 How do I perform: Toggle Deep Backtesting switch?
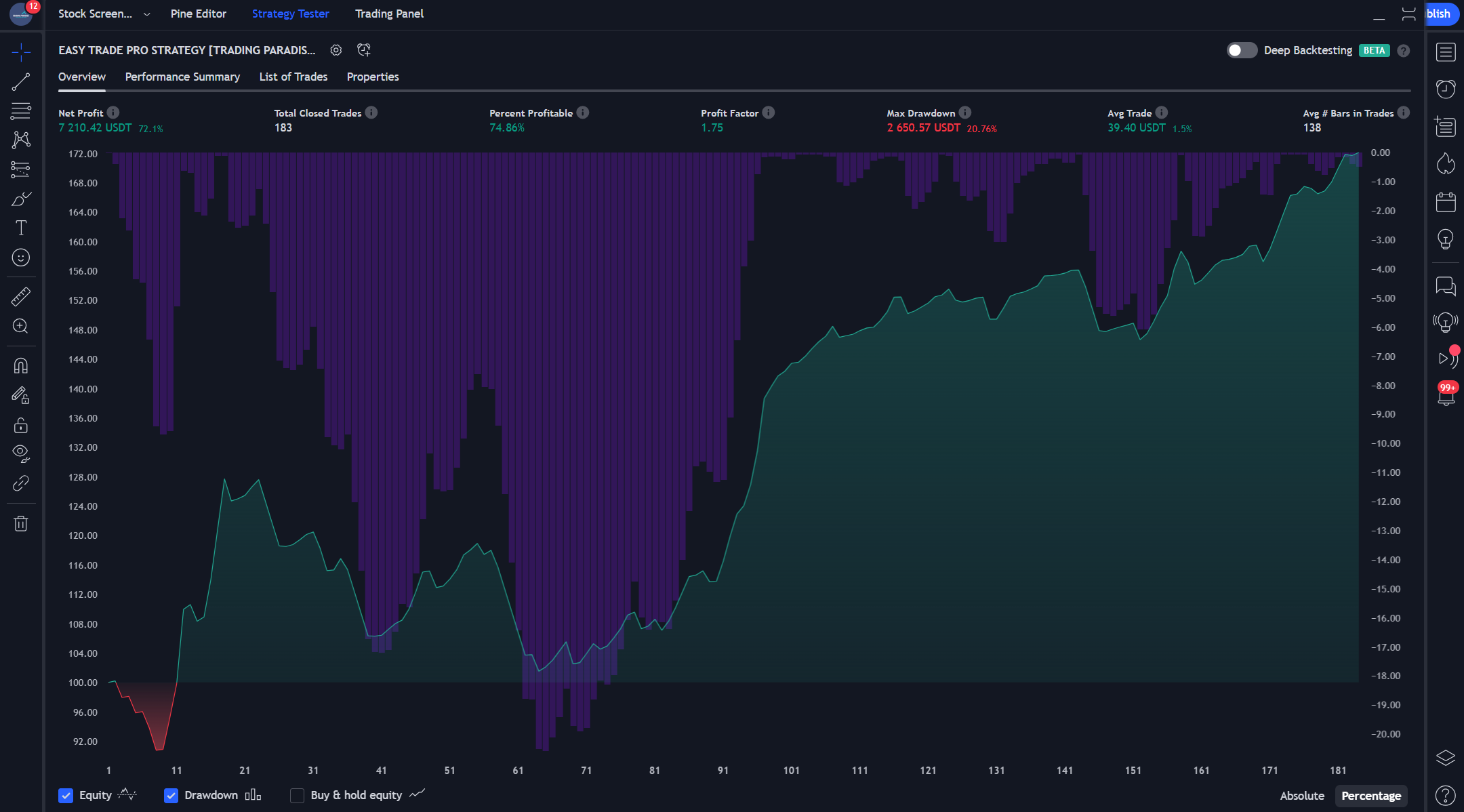pos(1242,50)
